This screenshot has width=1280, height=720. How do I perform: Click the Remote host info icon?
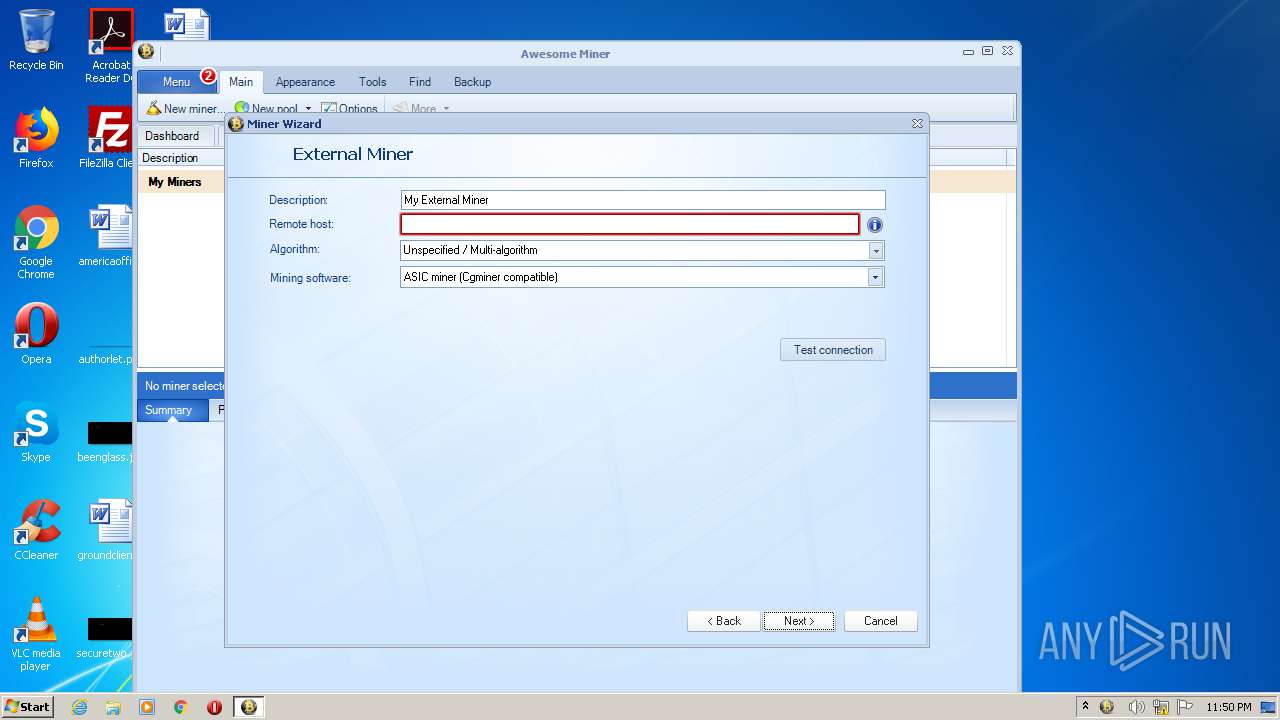click(875, 225)
